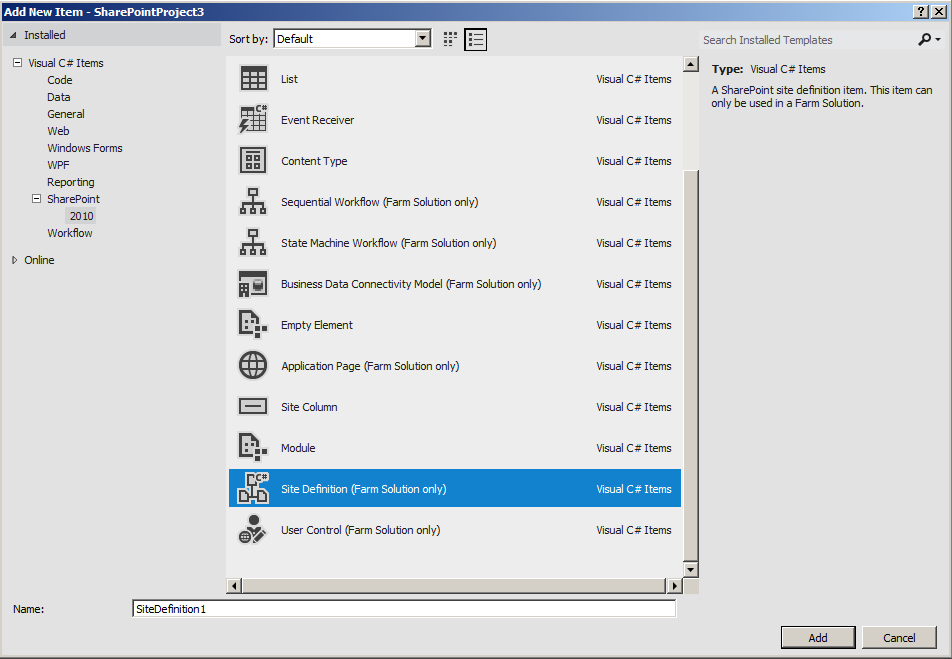Choose the Content Type template icon
Viewport: 952px width, 659px height.
[253, 161]
